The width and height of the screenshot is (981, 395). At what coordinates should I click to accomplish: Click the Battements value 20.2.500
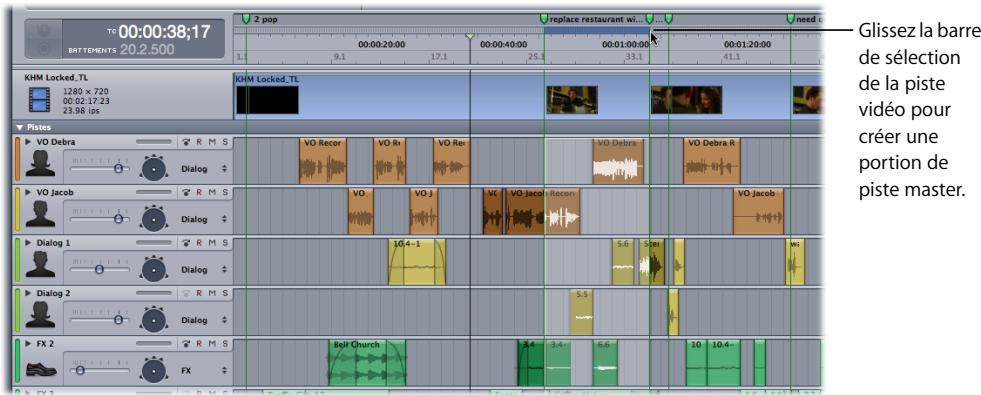tap(147, 49)
